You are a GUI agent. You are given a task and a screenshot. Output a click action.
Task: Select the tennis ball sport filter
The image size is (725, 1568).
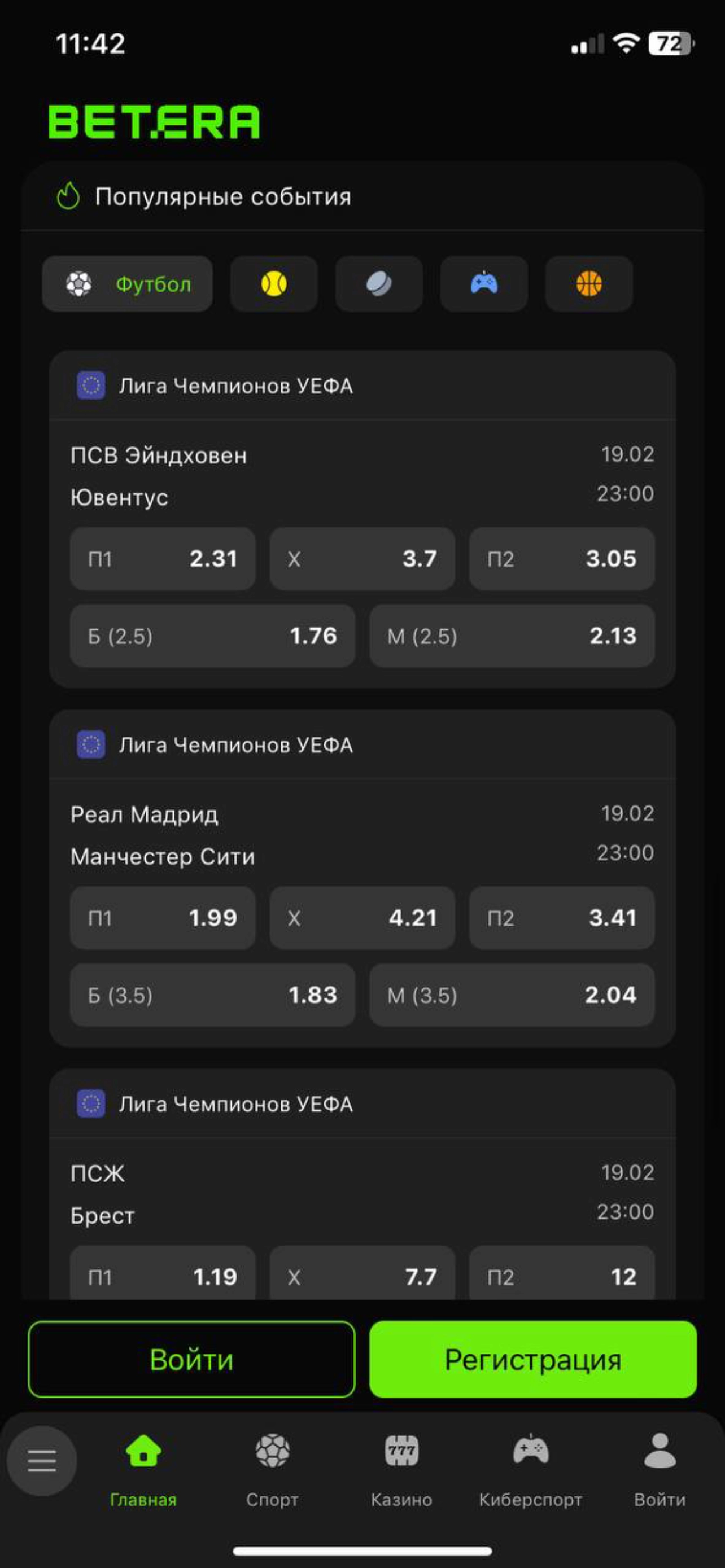[274, 284]
